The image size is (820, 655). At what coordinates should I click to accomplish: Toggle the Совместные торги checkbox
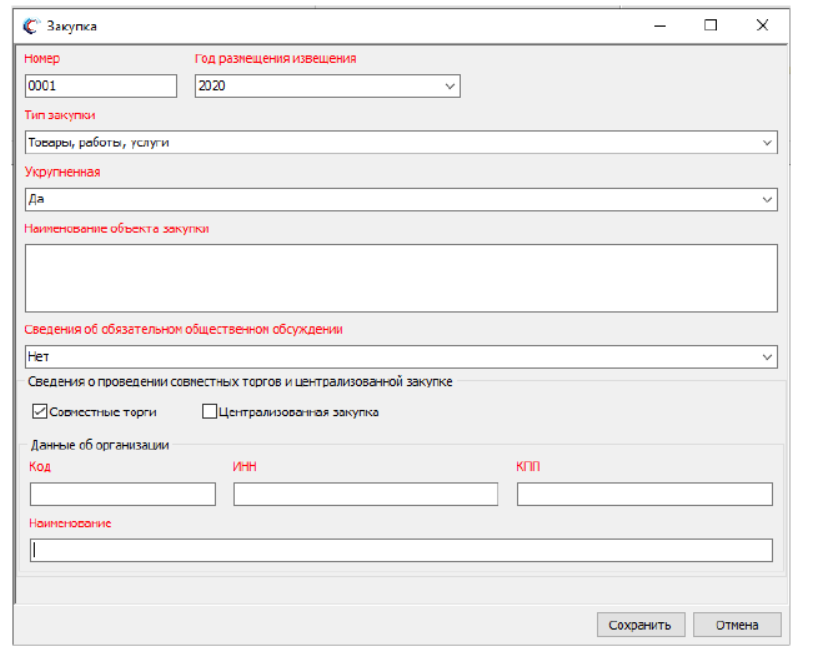pos(41,411)
